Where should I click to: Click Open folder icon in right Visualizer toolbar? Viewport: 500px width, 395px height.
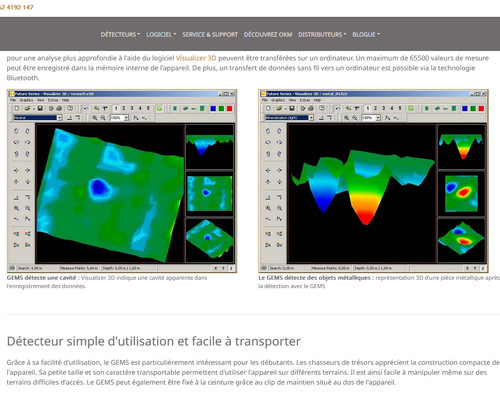(x=279, y=108)
